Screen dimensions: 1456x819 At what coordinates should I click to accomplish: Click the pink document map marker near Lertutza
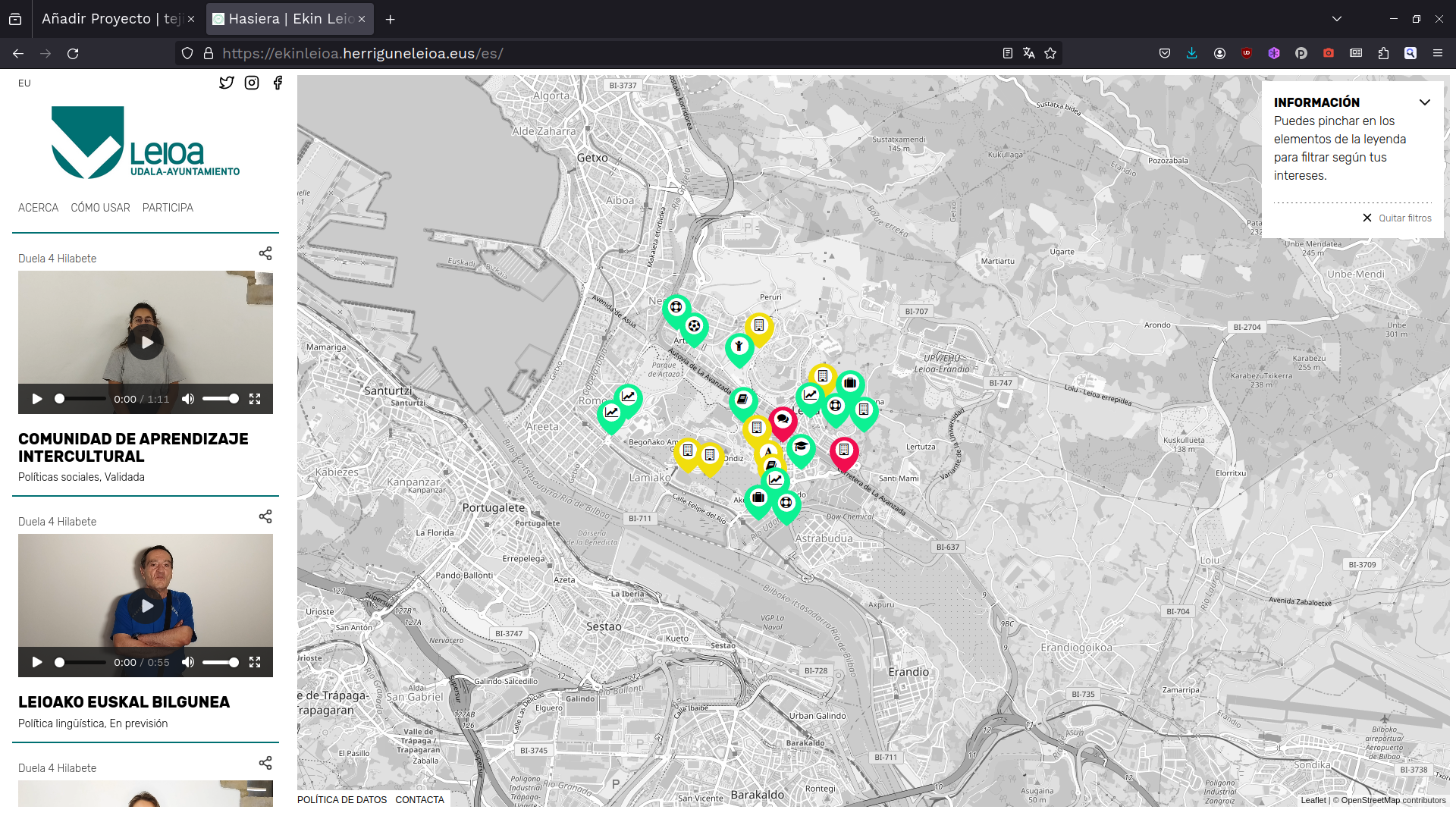coord(844,451)
